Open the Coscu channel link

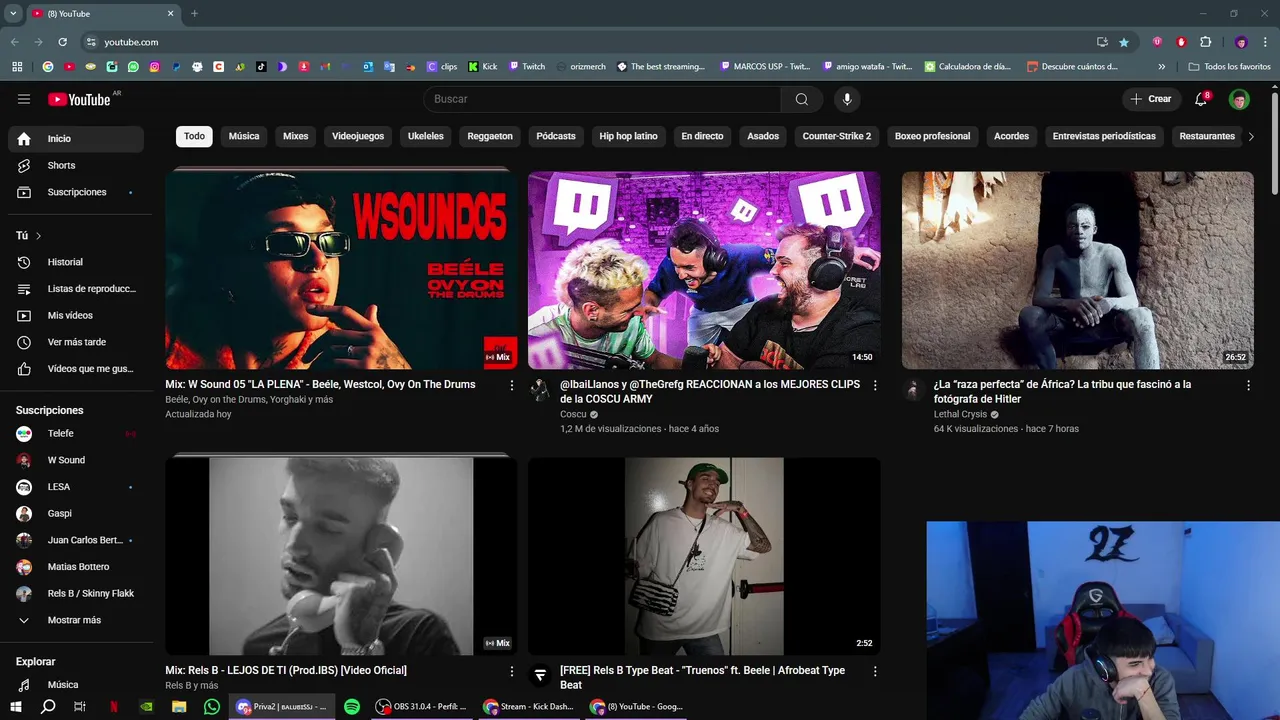[x=573, y=414]
